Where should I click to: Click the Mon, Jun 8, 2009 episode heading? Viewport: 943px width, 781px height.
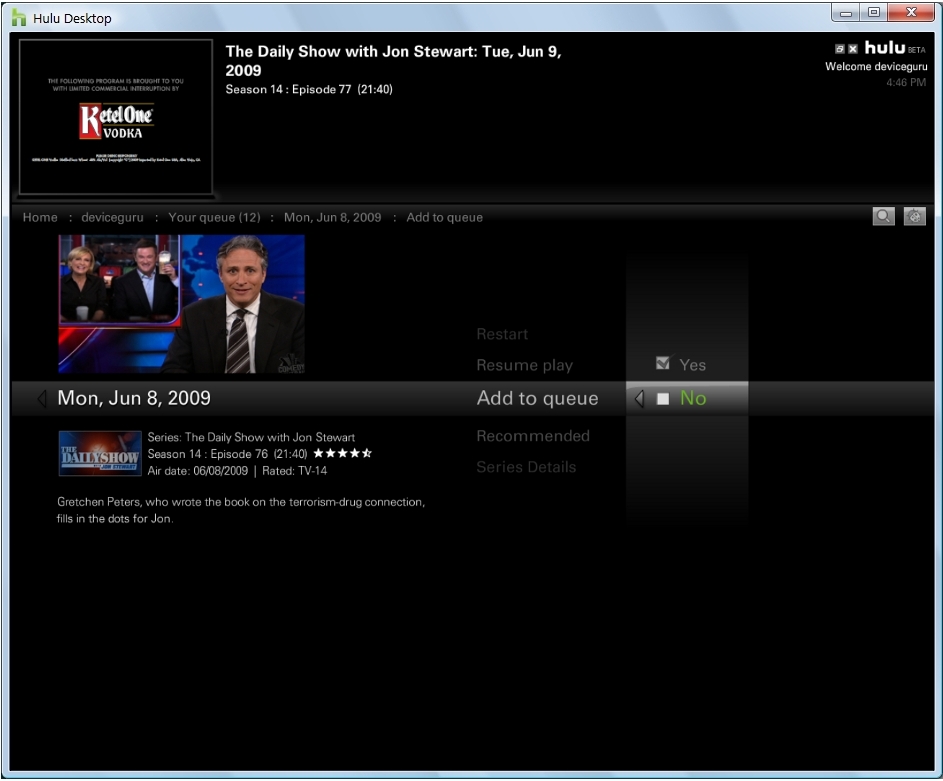click(134, 398)
